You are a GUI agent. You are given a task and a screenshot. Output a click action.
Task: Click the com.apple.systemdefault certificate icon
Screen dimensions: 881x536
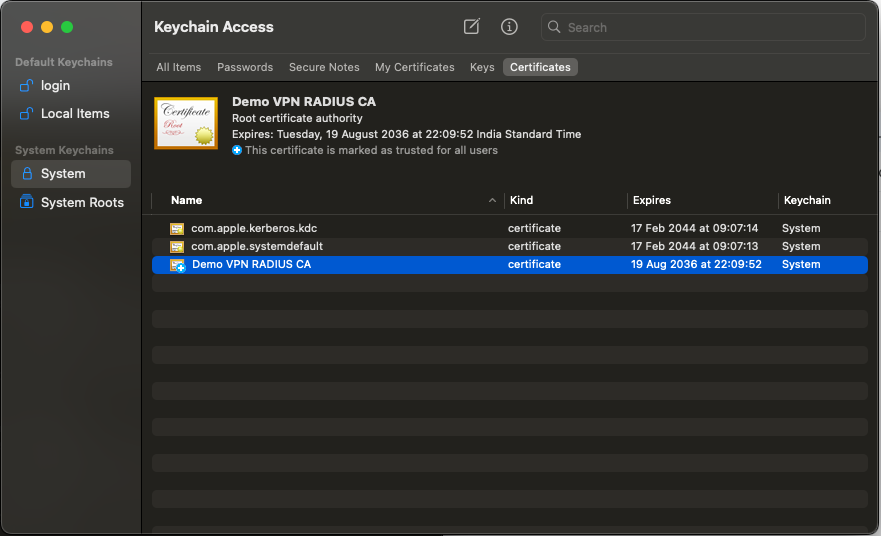177,247
